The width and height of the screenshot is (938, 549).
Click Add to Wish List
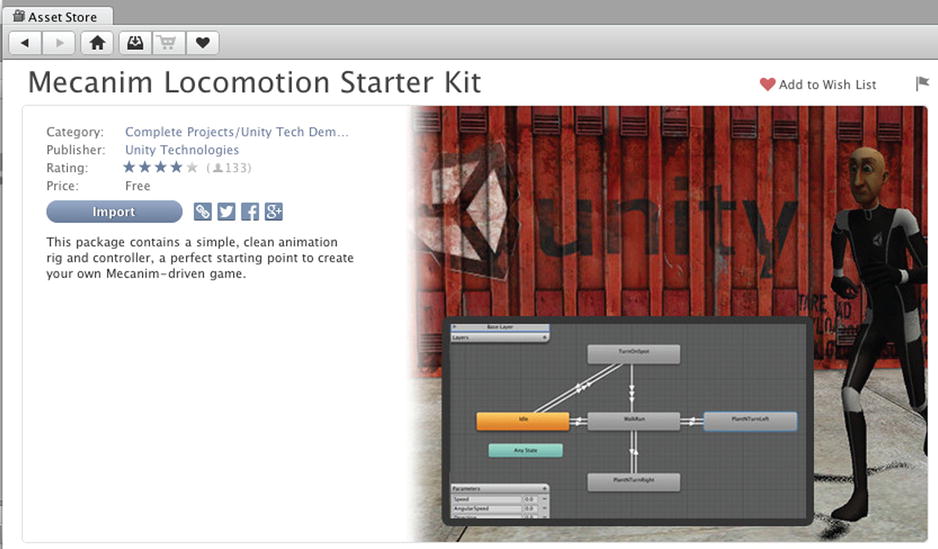click(818, 84)
